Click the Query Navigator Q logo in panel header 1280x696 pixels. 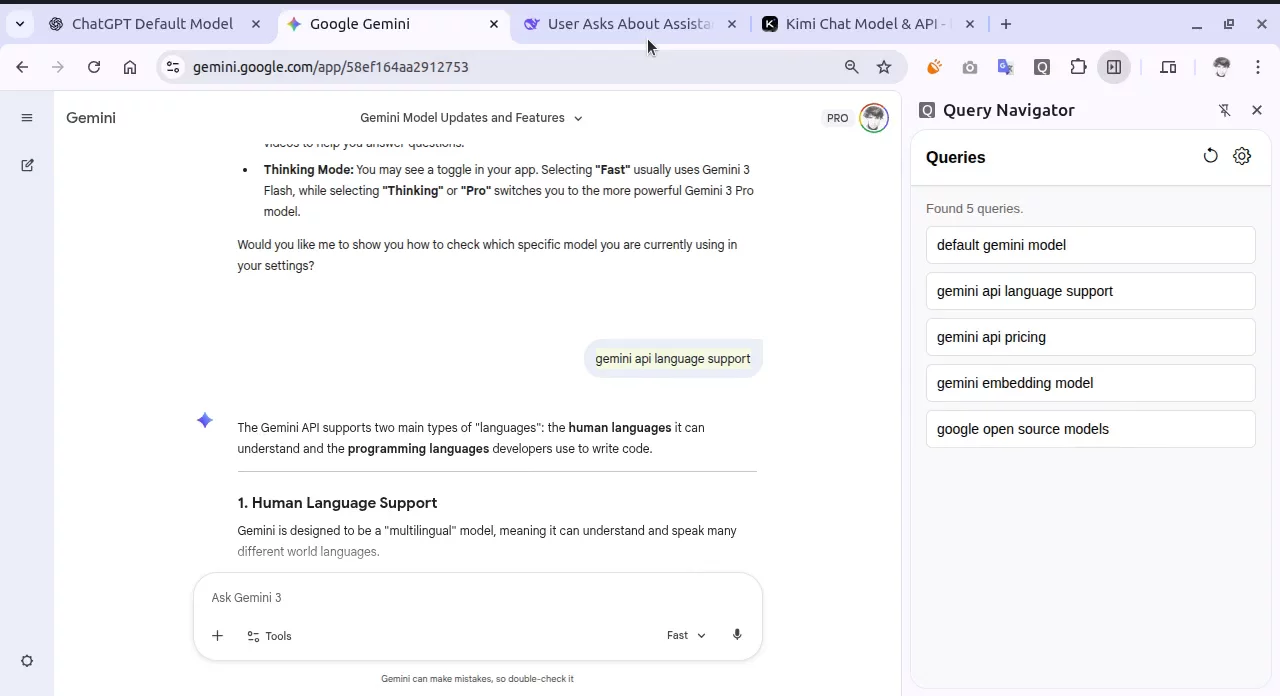927,110
